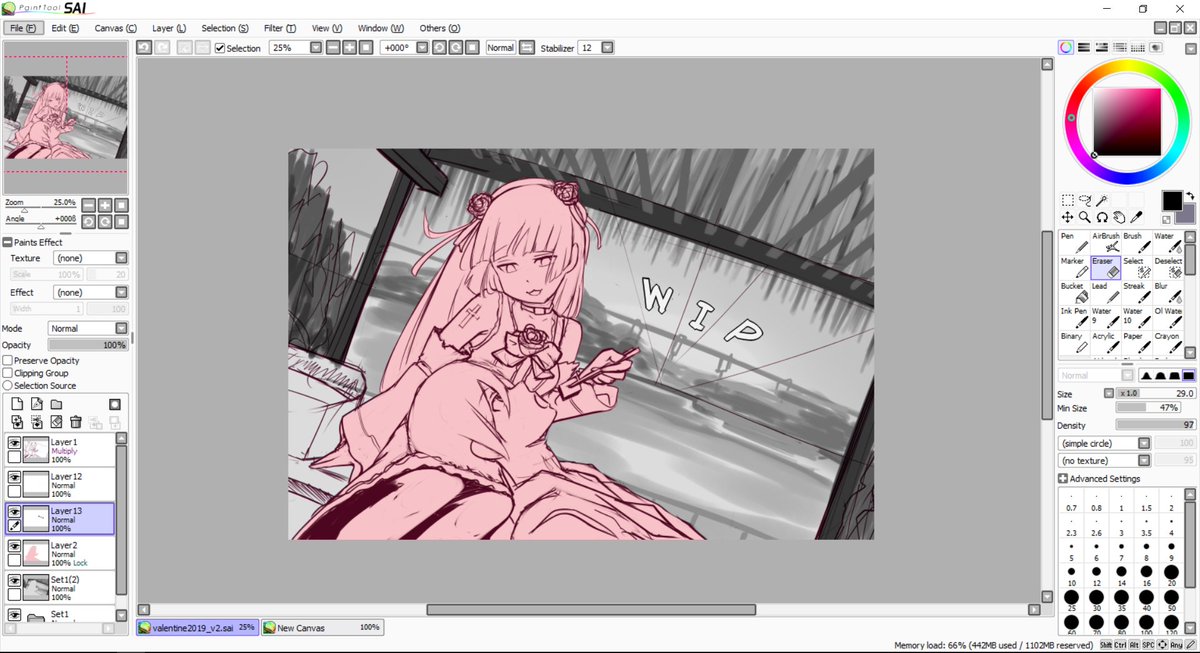Choose the lasso selection tool
The width and height of the screenshot is (1200, 653).
click(x=1085, y=200)
